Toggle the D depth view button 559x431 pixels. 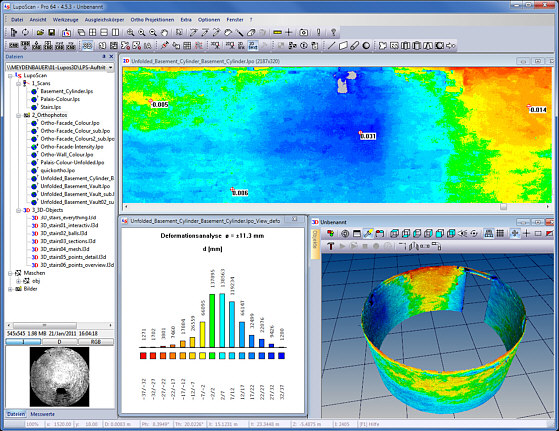(x=60, y=342)
